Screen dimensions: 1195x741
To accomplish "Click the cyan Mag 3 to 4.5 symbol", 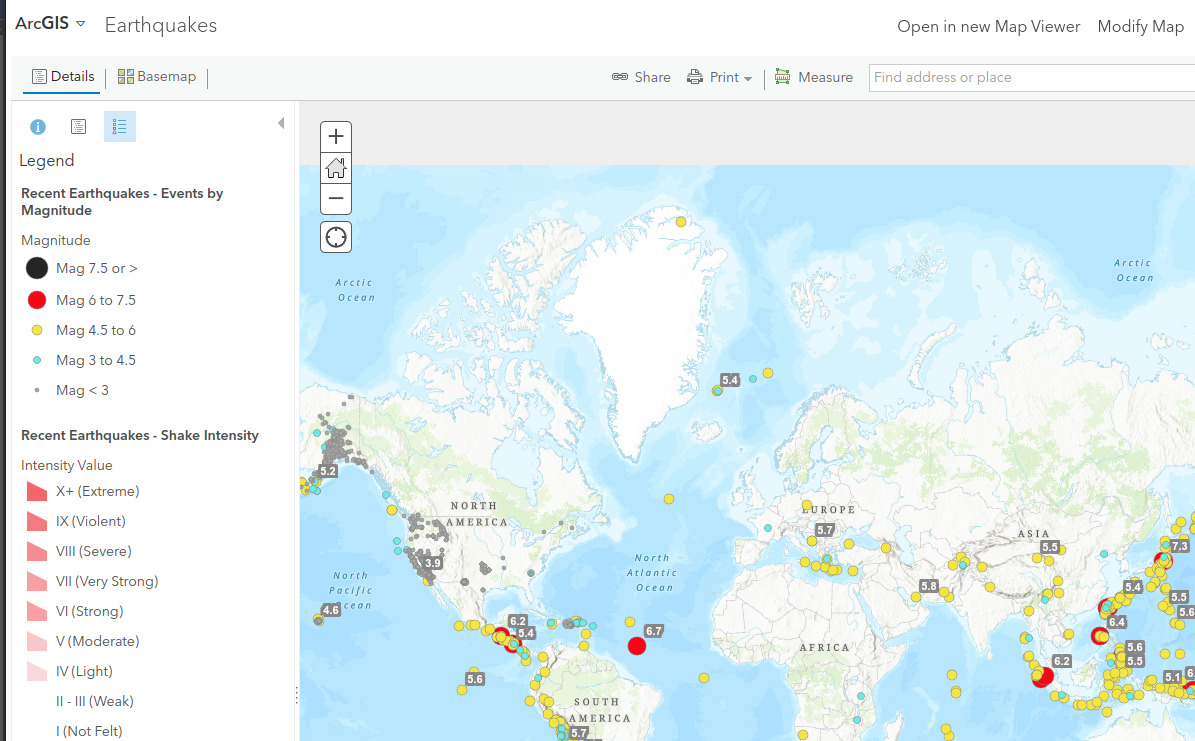I will tap(37, 360).
